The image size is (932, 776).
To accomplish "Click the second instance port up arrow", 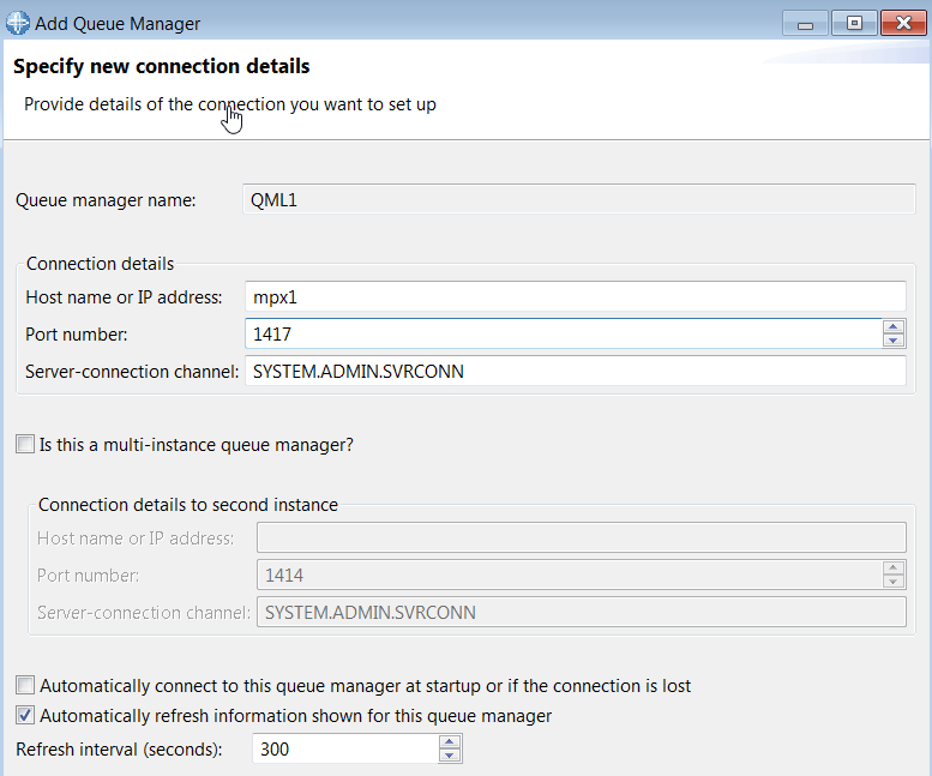I will (x=894, y=568).
